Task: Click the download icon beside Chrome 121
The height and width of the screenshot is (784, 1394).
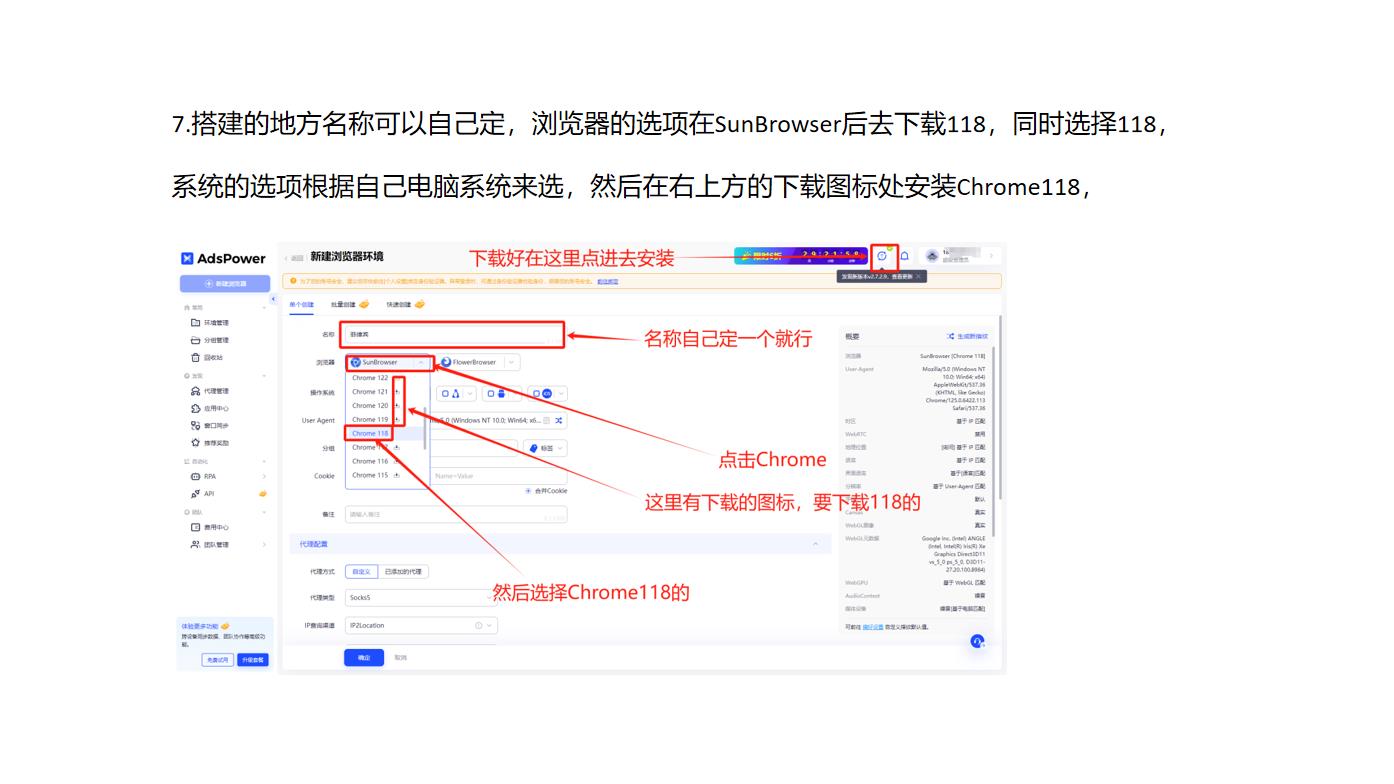Action: [x=397, y=392]
